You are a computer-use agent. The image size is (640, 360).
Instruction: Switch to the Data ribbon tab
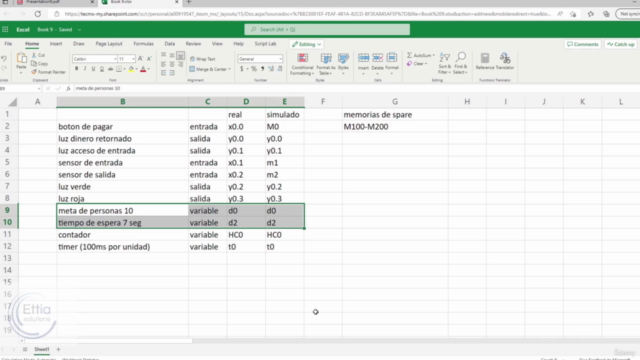(x=170, y=44)
